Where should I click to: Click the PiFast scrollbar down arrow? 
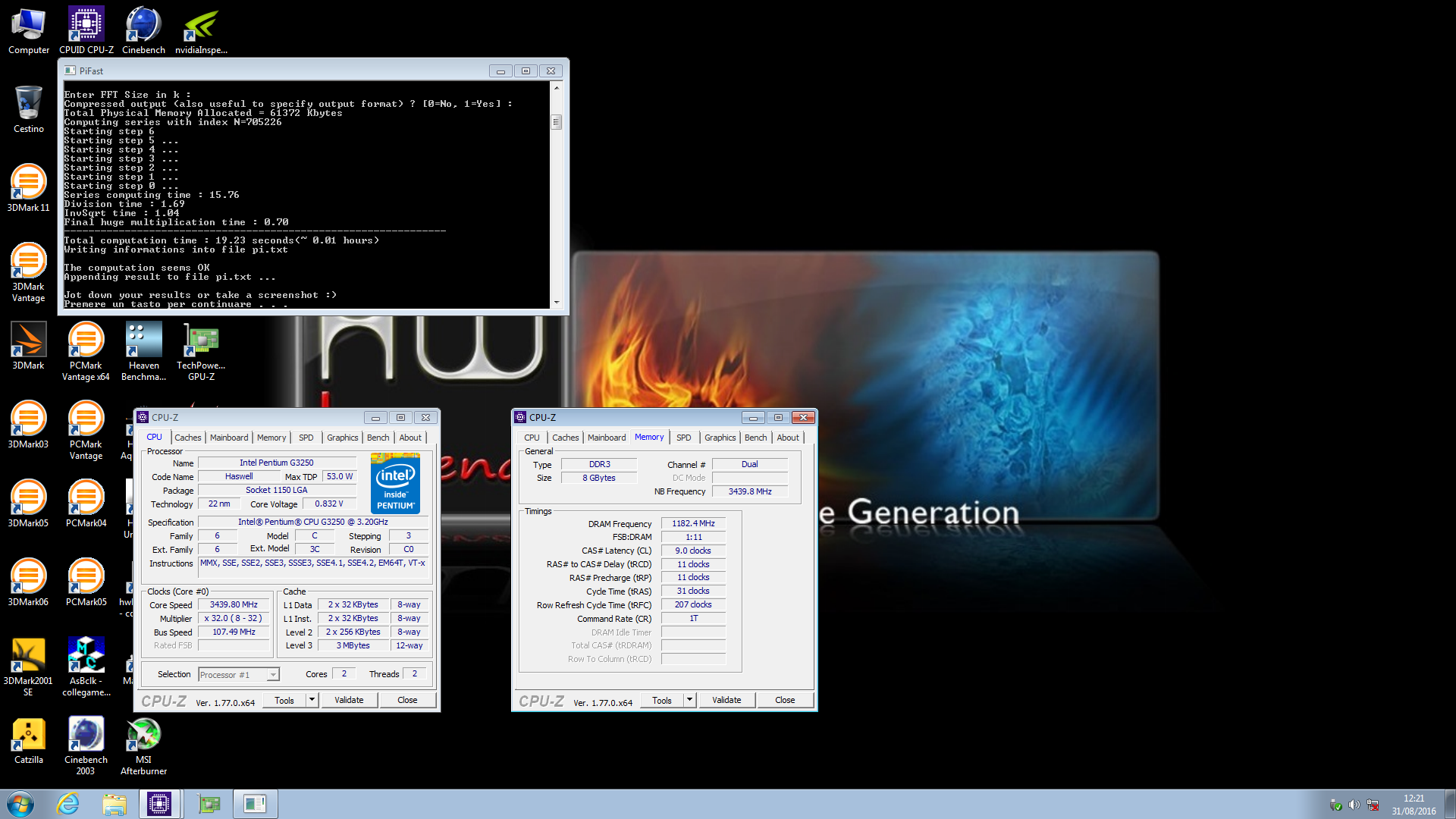pos(557,302)
